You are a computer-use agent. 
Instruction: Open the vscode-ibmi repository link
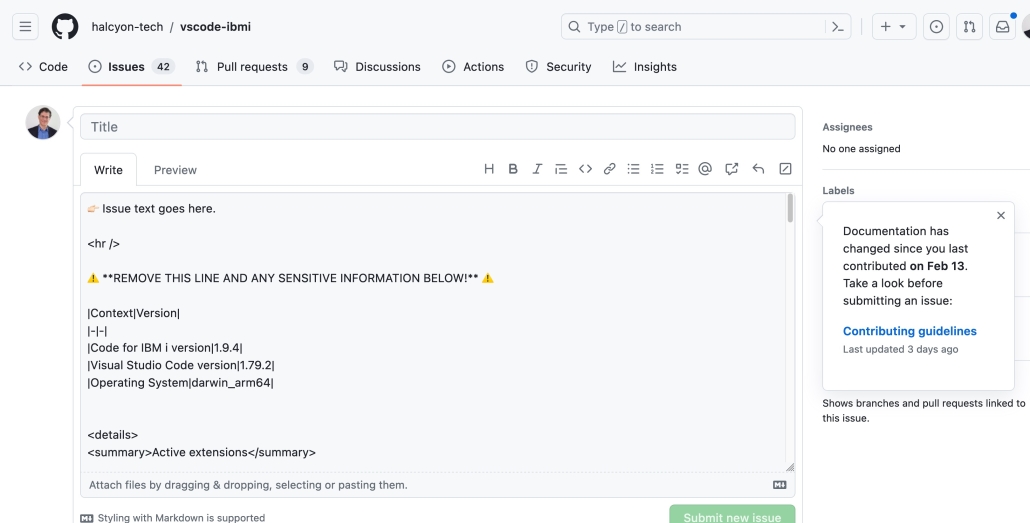[x=215, y=27]
